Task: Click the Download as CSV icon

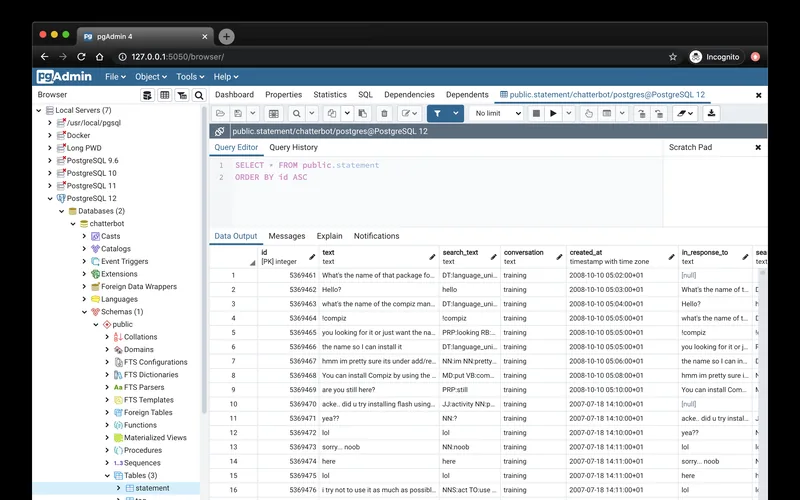Action: (711, 113)
